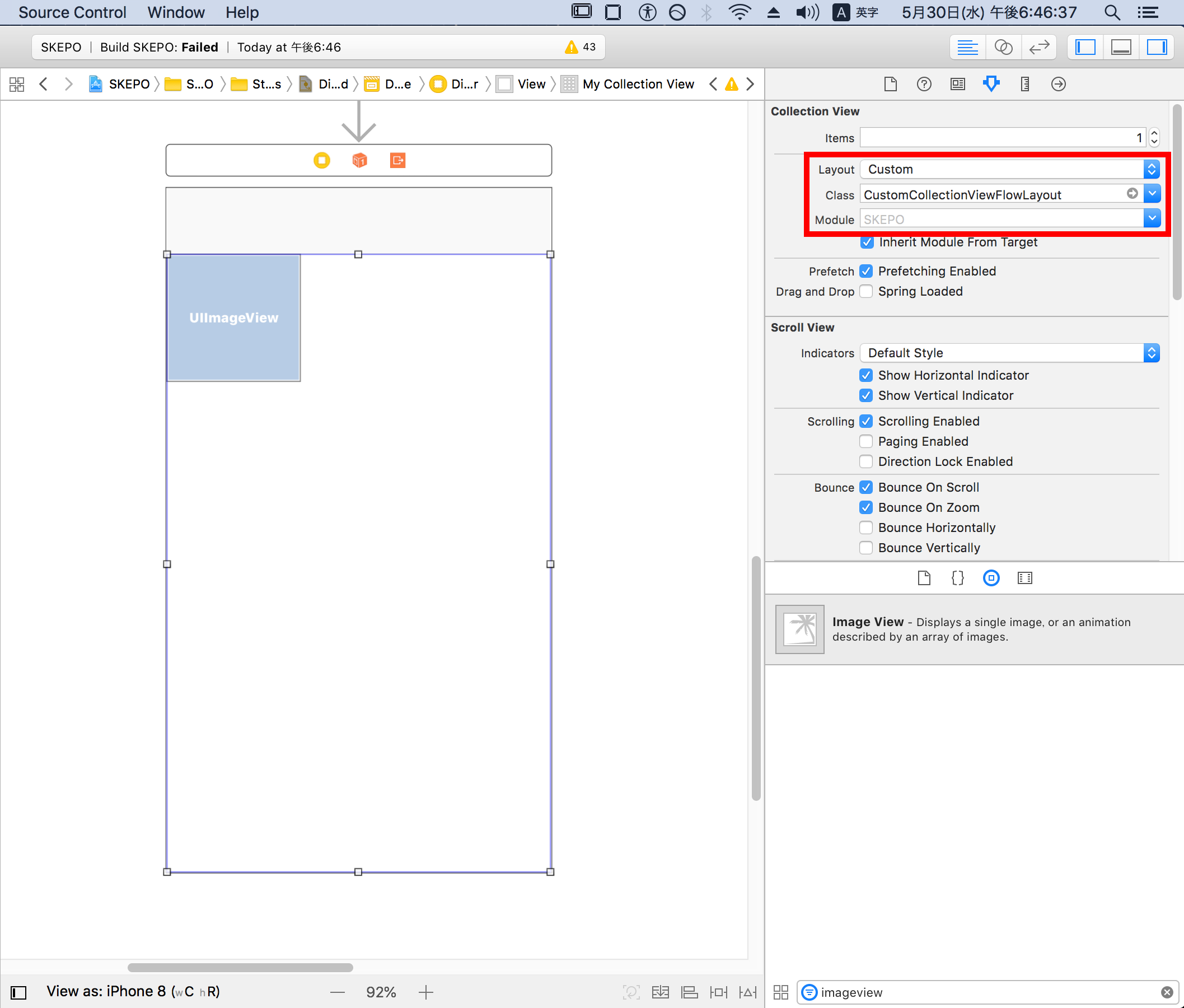Open the Source Control menu
Screen dimensions: 1184x1008
[72, 12]
